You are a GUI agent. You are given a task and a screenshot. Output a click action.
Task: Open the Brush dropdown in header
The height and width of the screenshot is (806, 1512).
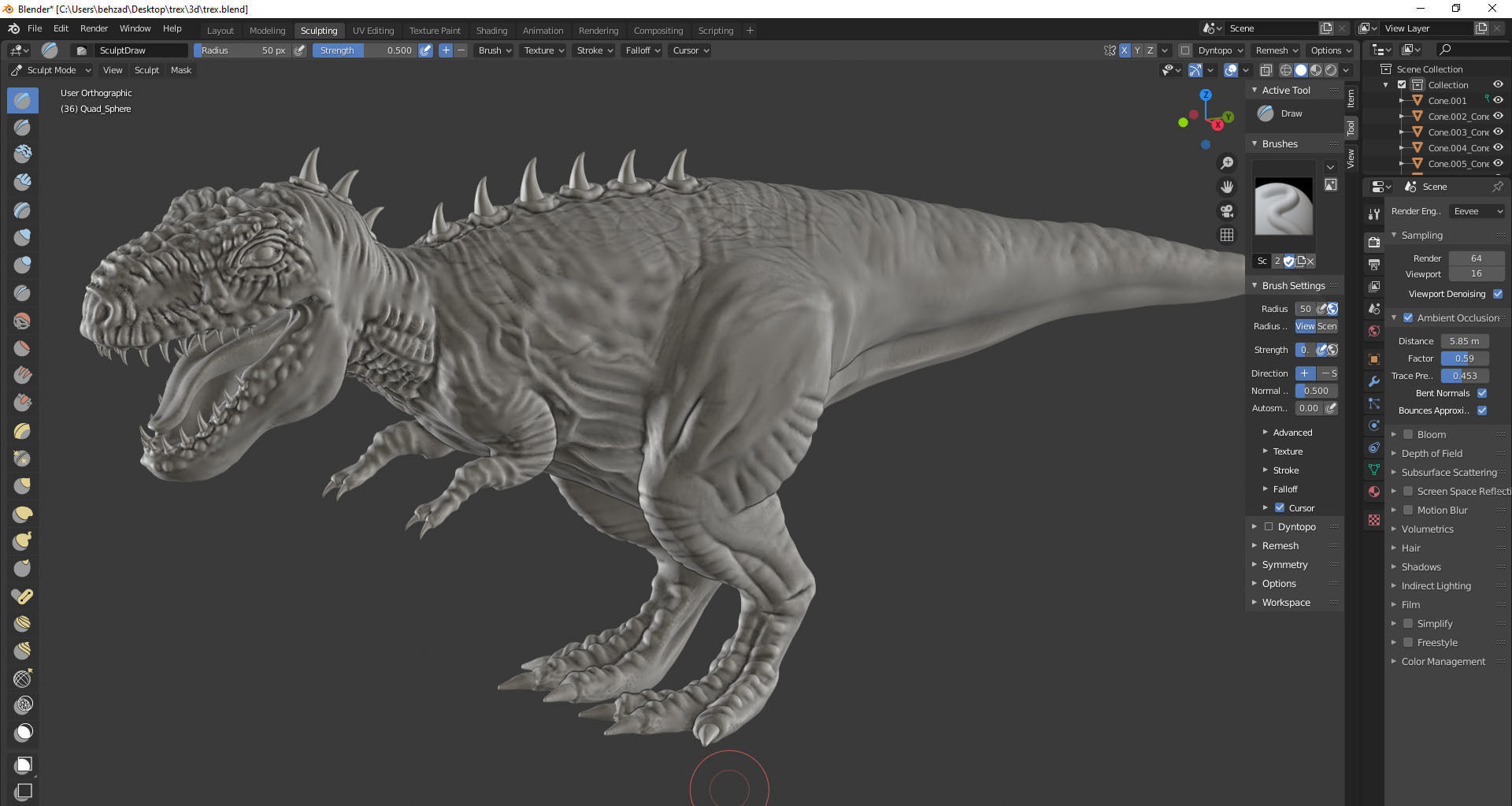click(495, 50)
